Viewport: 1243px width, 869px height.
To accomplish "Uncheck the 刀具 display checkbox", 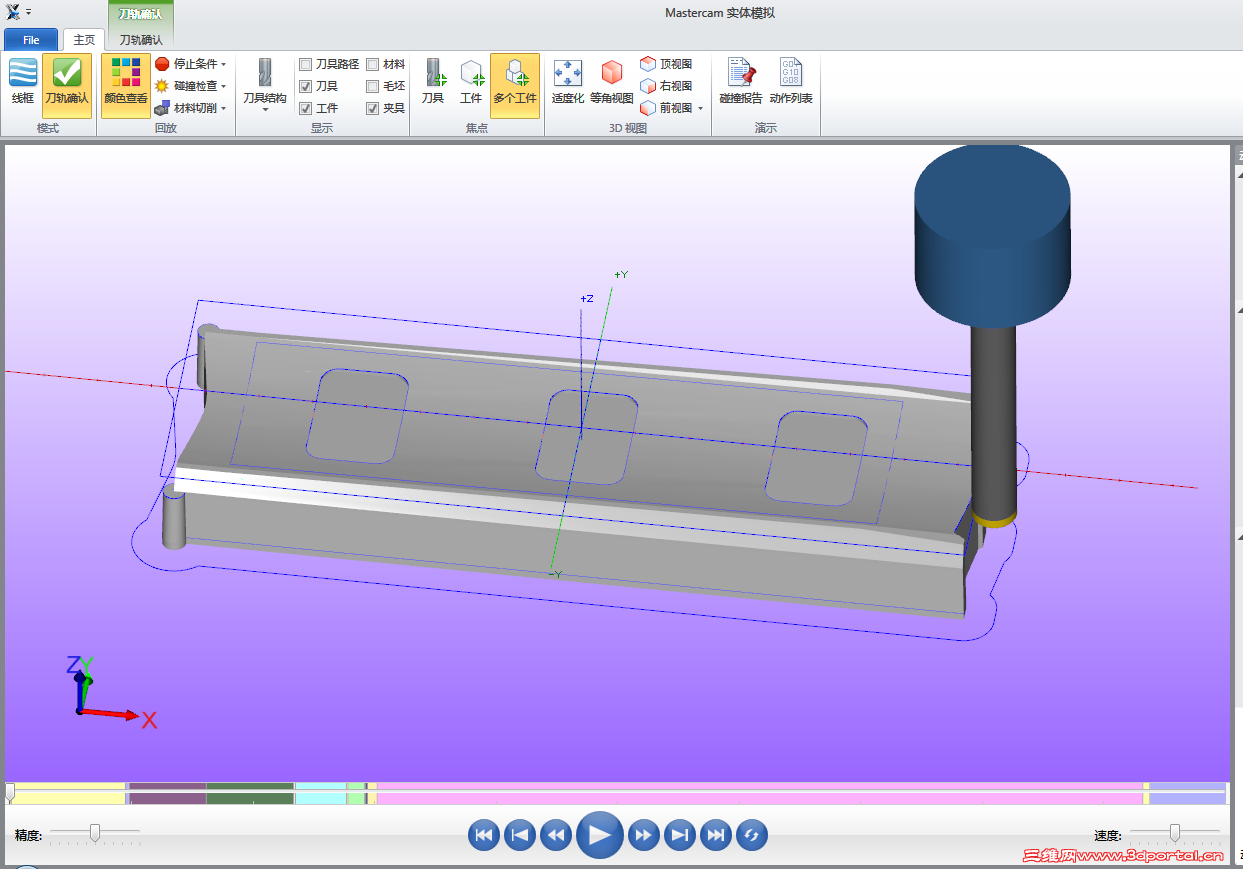I will coord(306,86).
